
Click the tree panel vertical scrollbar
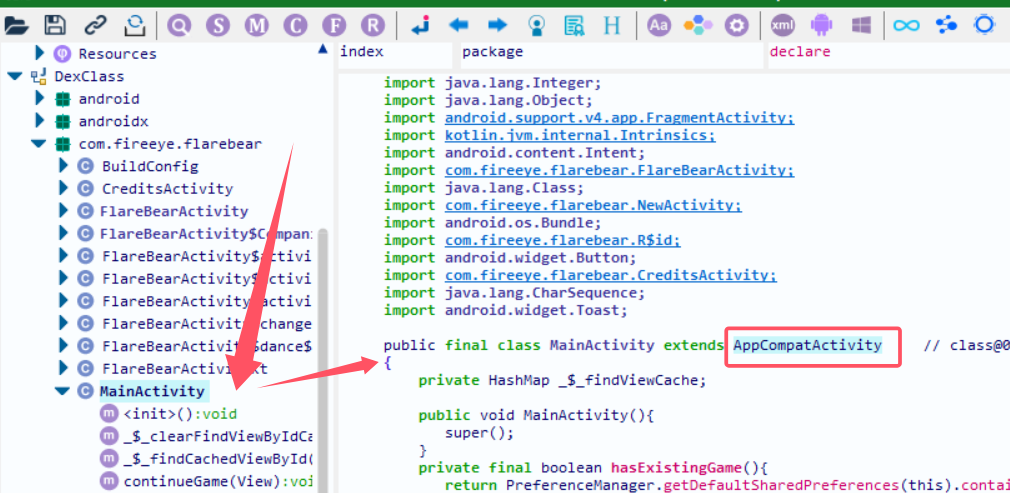323,361
